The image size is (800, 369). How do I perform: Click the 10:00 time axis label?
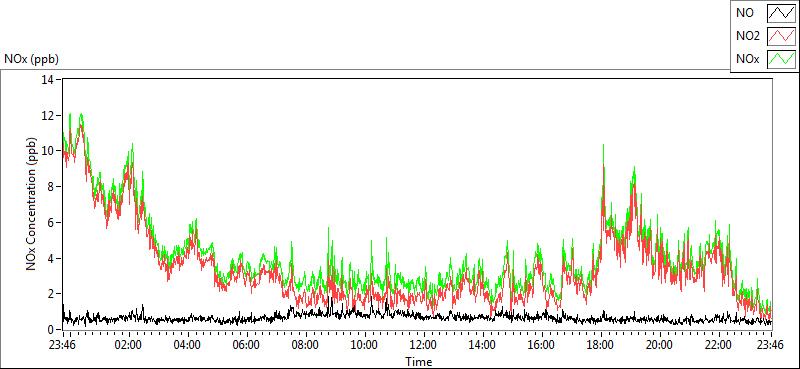(x=365, y=344)
